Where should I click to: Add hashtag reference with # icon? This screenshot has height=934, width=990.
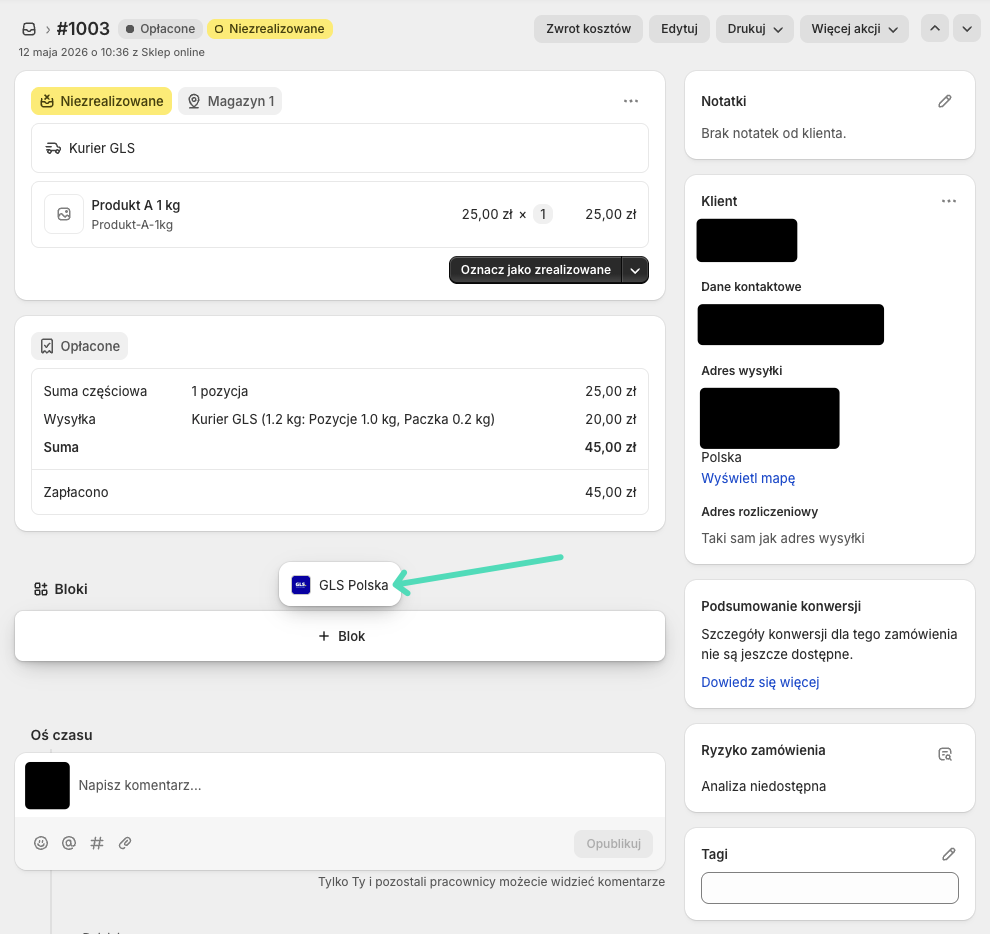coord(97,843)
